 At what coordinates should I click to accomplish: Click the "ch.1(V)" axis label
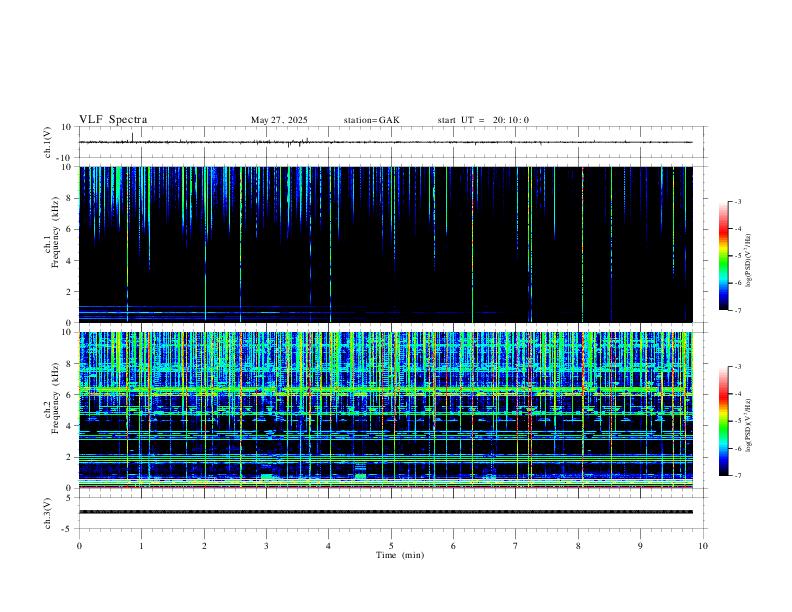[x=48, y=142]
